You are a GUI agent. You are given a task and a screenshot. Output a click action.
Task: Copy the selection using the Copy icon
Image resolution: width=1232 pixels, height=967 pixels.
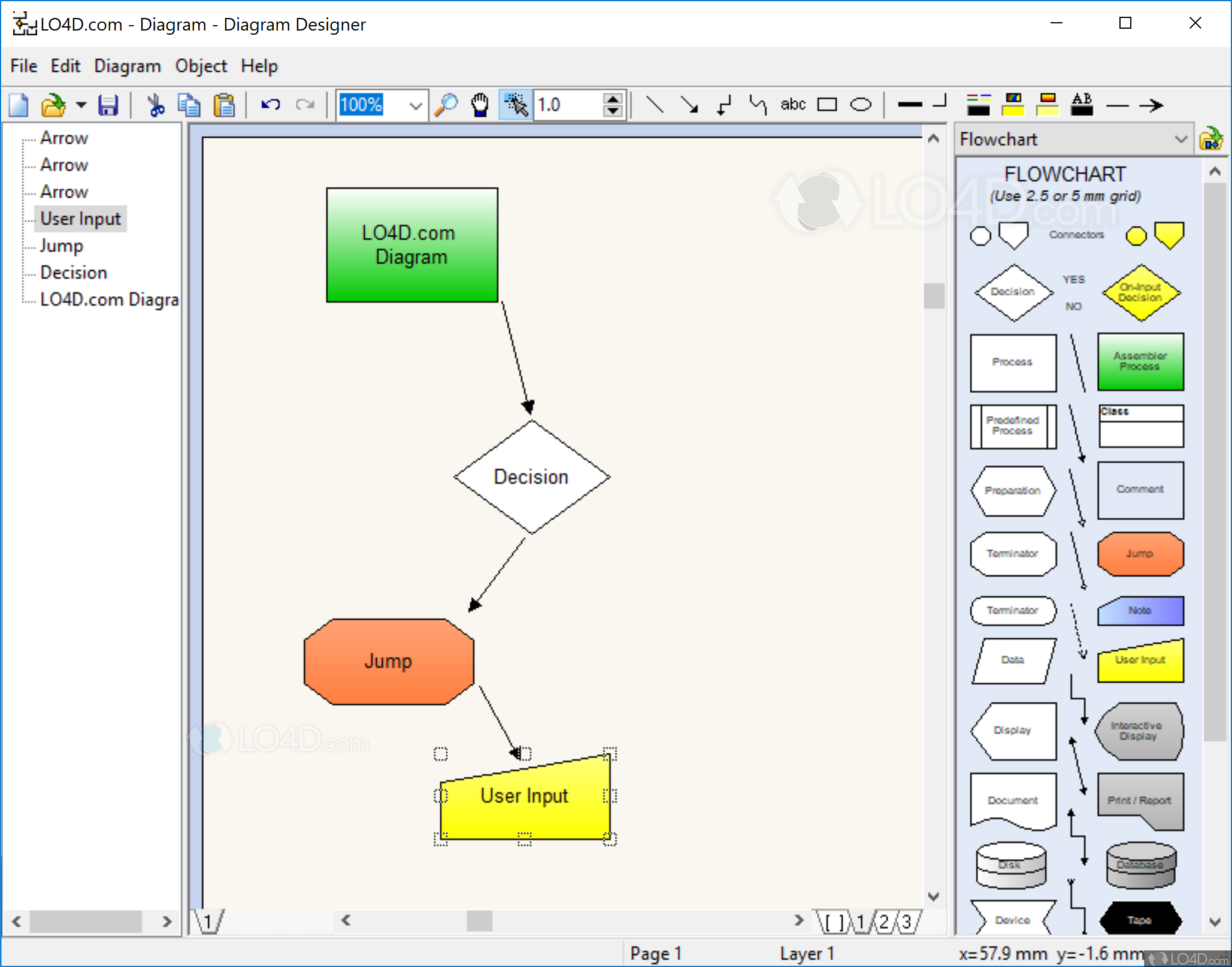pyautogui.click(x=190, y=105)
